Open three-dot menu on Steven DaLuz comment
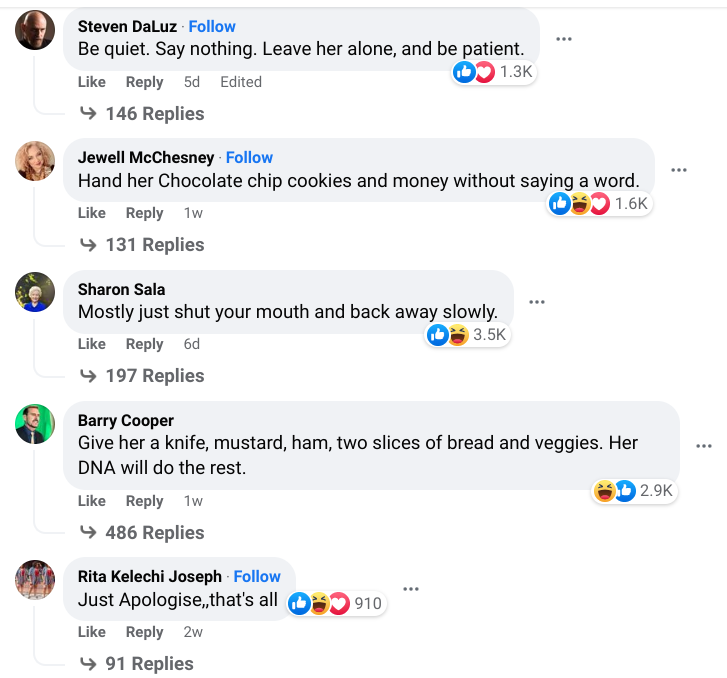727x678 pixels. [x=564, y=39]
